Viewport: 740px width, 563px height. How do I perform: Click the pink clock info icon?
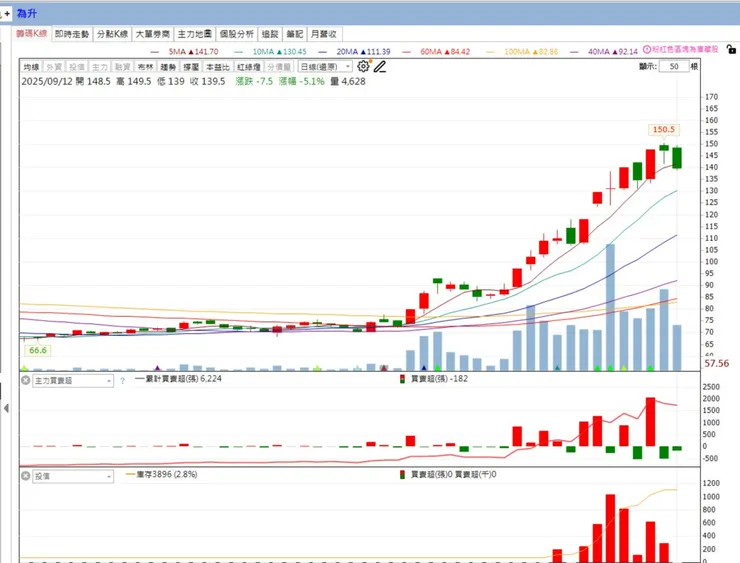[647, 49]
